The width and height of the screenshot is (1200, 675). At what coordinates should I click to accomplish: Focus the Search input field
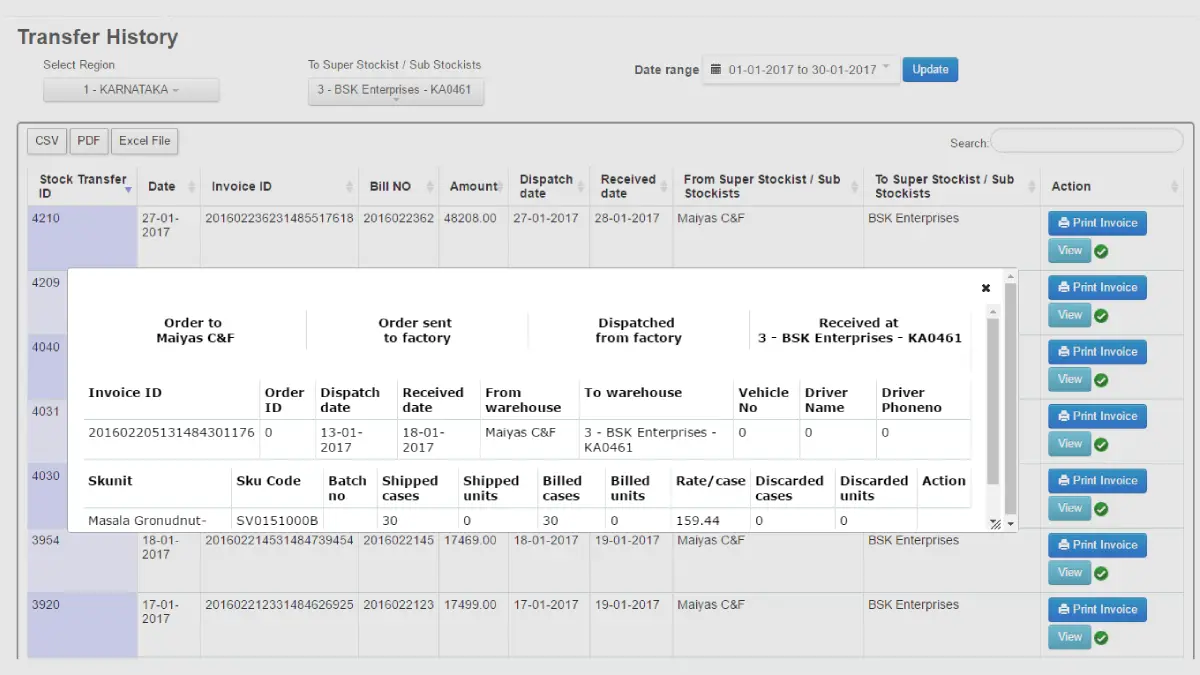(x=1087, y=141)
